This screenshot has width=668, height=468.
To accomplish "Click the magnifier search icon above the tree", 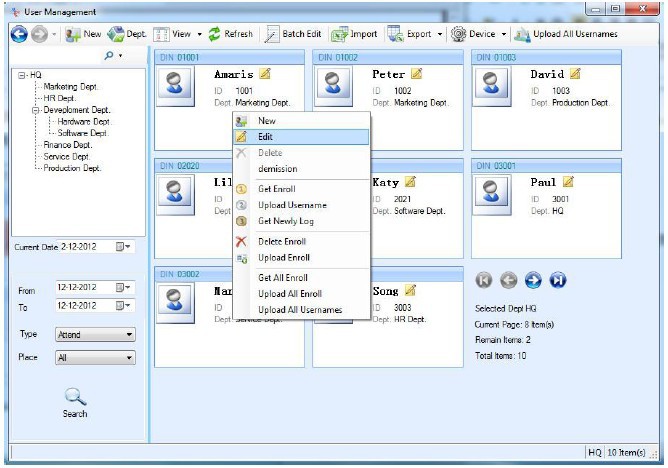I will pos(109,55).
